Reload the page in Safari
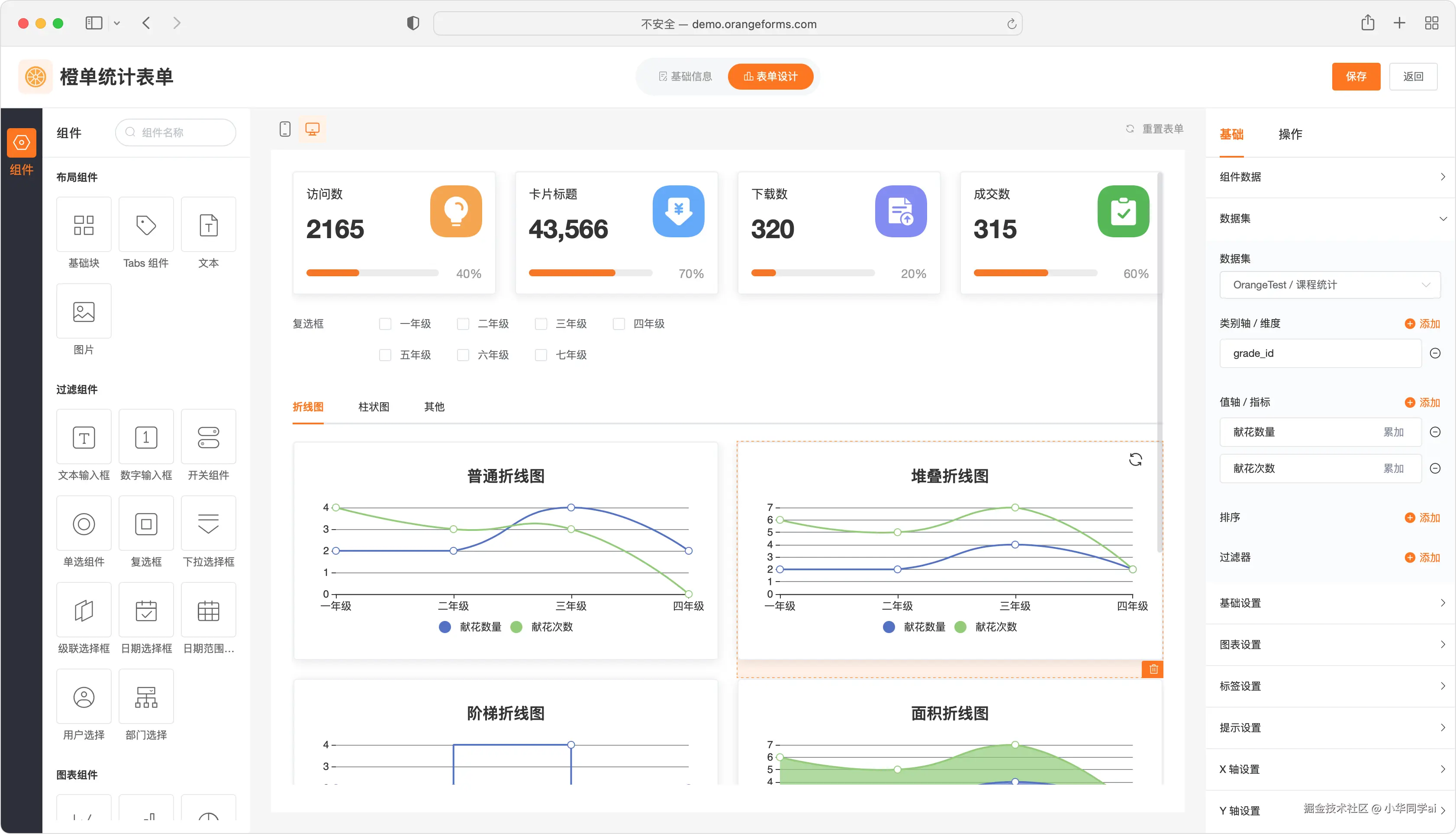 pyautogui.click(x=1011, y=24)
